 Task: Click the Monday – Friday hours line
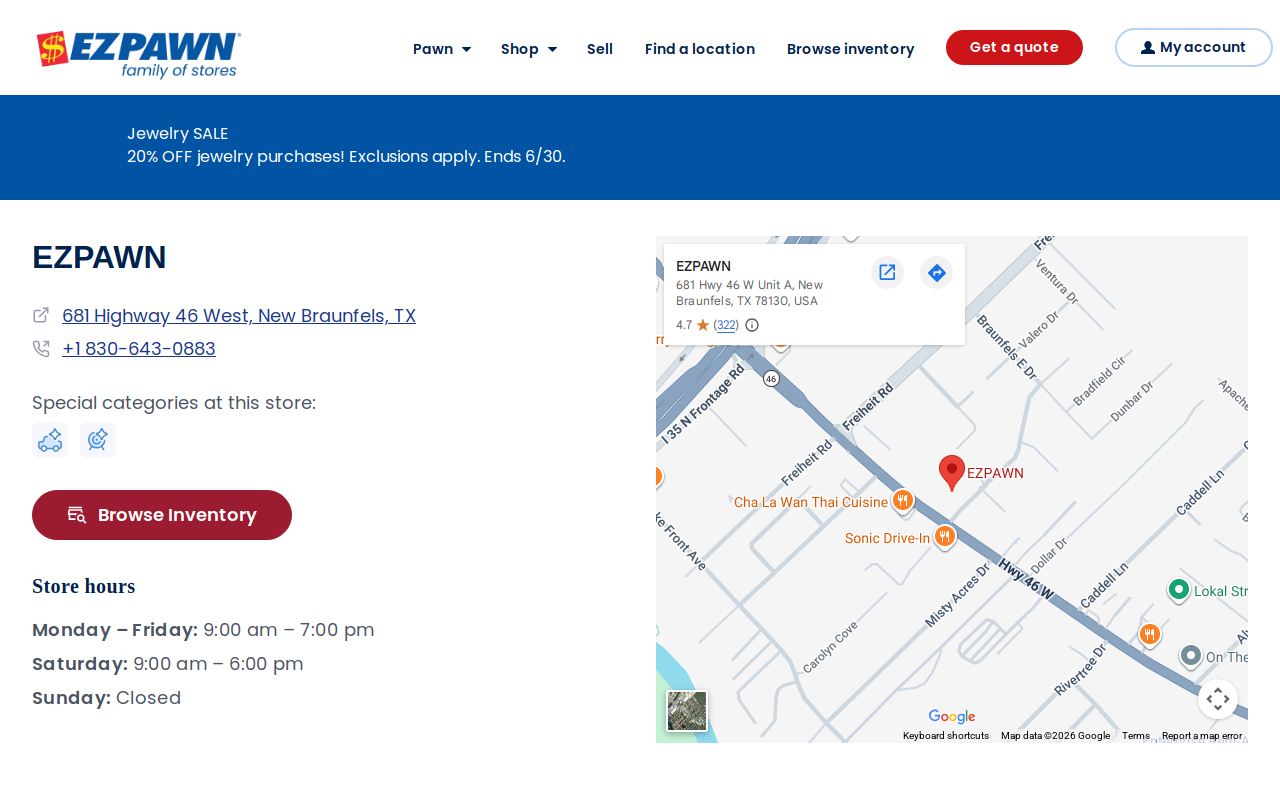(x=204, y=630)
